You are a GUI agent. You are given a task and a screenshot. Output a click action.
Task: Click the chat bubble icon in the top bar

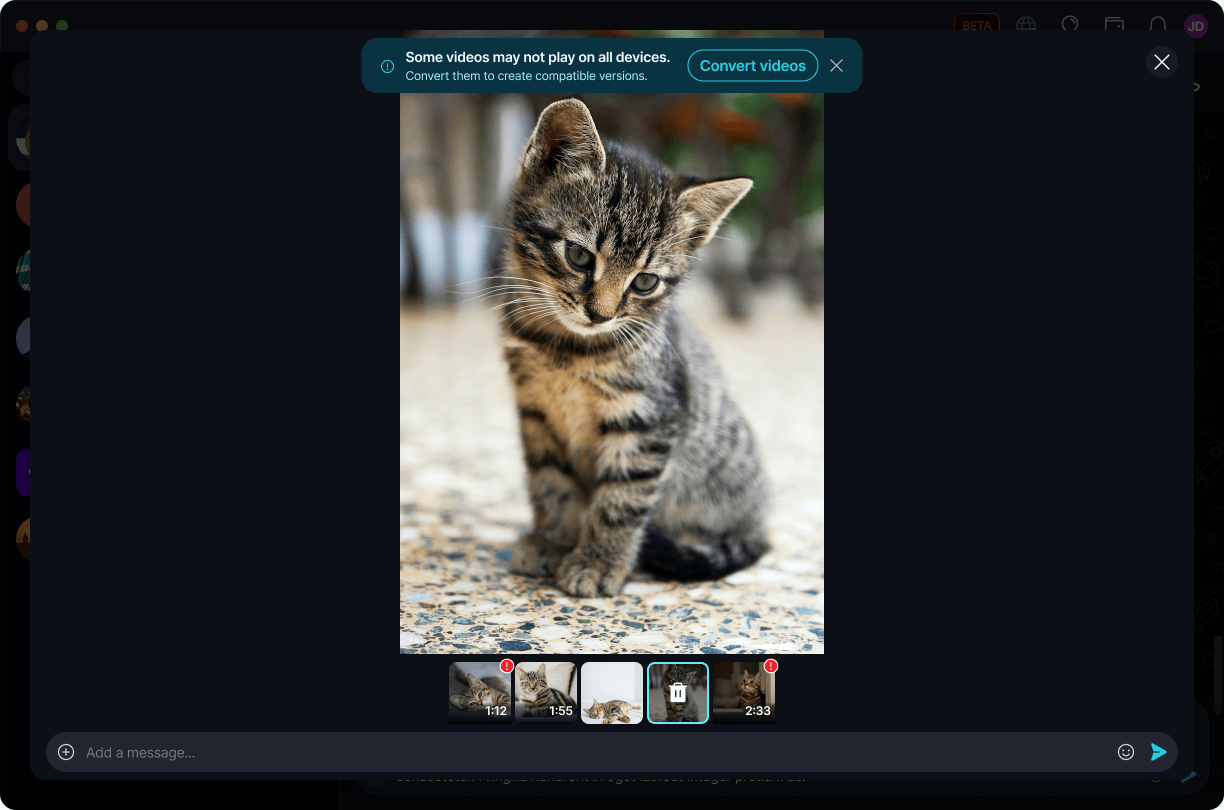click(x=1070, y=25)
